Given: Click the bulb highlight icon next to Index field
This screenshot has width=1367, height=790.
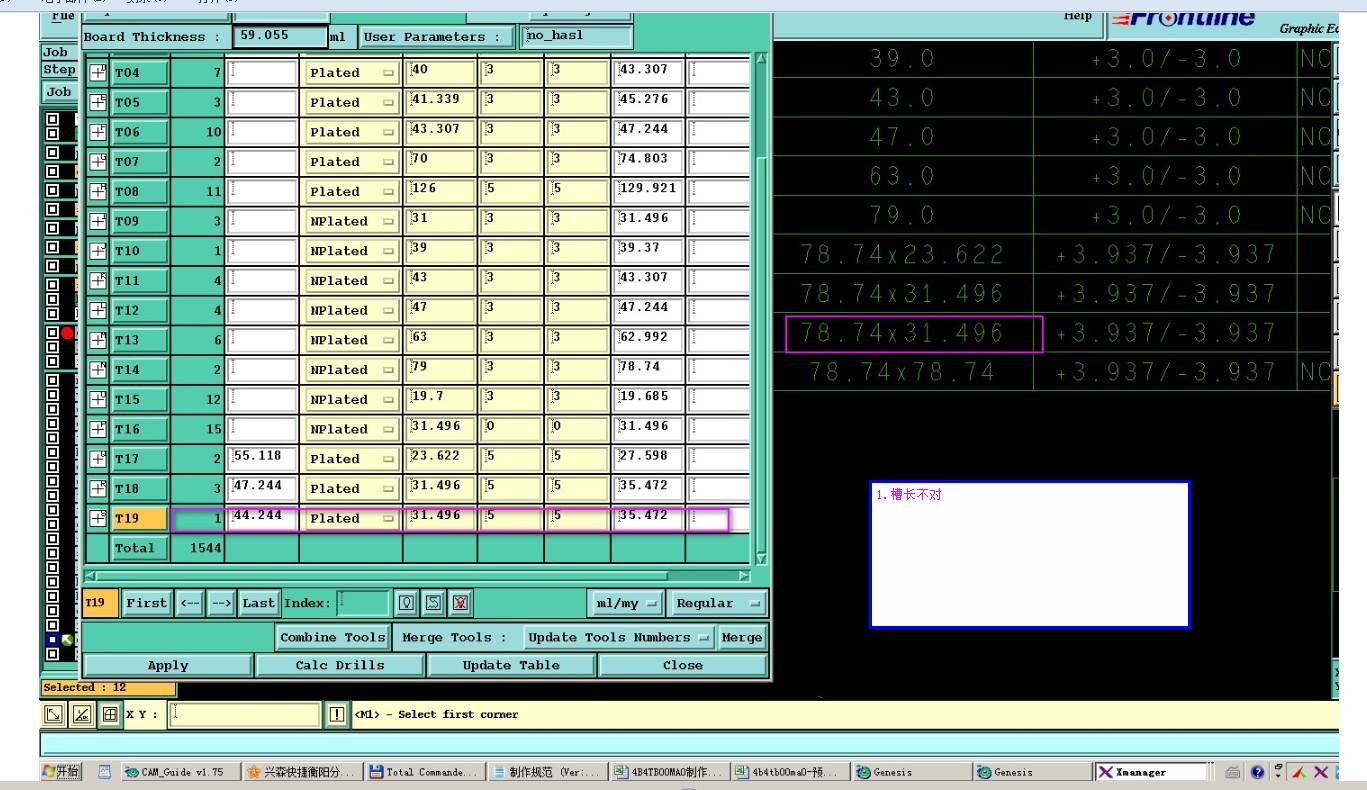Looking at the screenshot, I should pos(407,603).
